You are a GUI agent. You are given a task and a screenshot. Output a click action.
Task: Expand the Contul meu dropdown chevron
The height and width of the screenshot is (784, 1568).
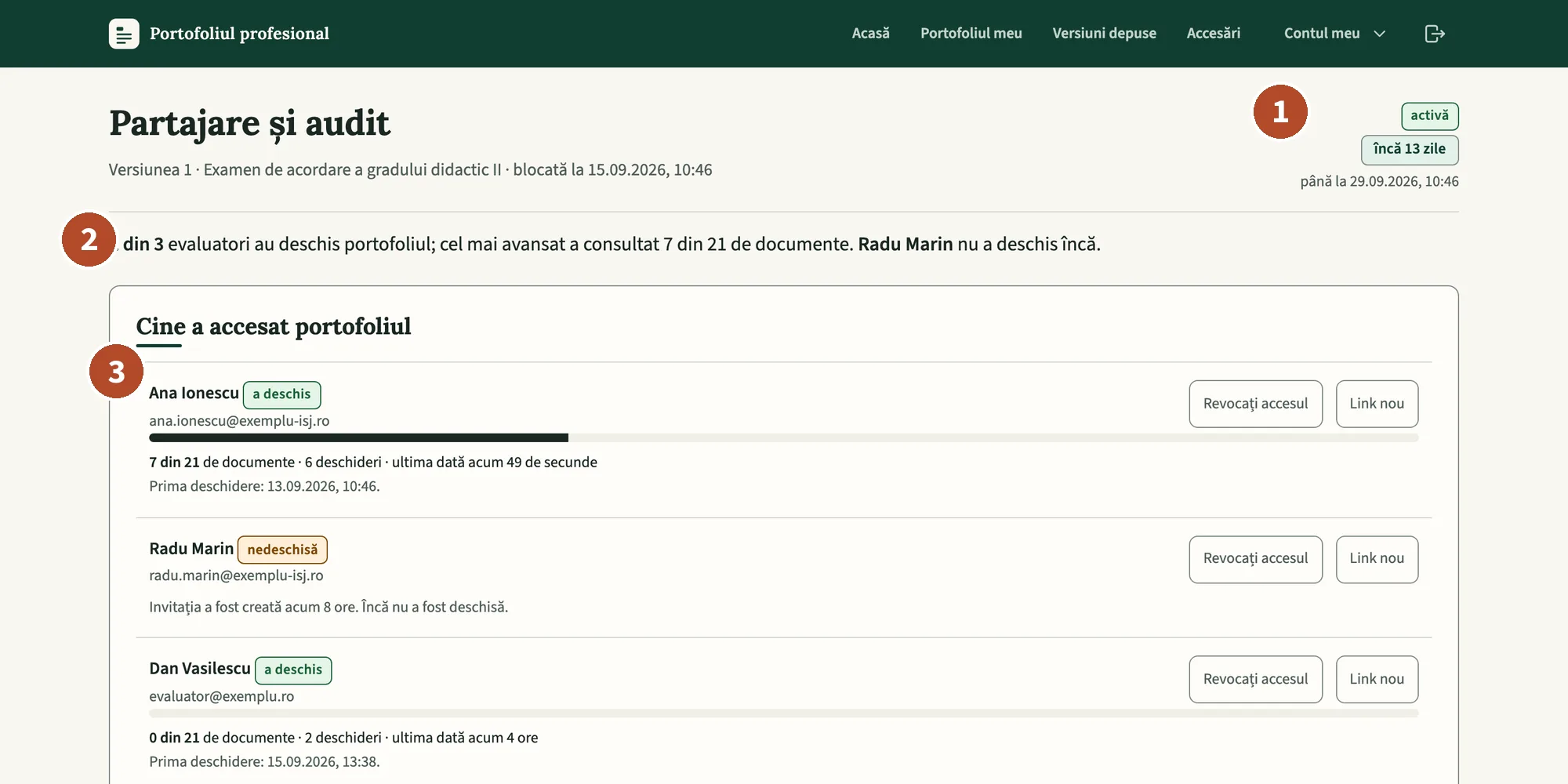pos(1380,34)
